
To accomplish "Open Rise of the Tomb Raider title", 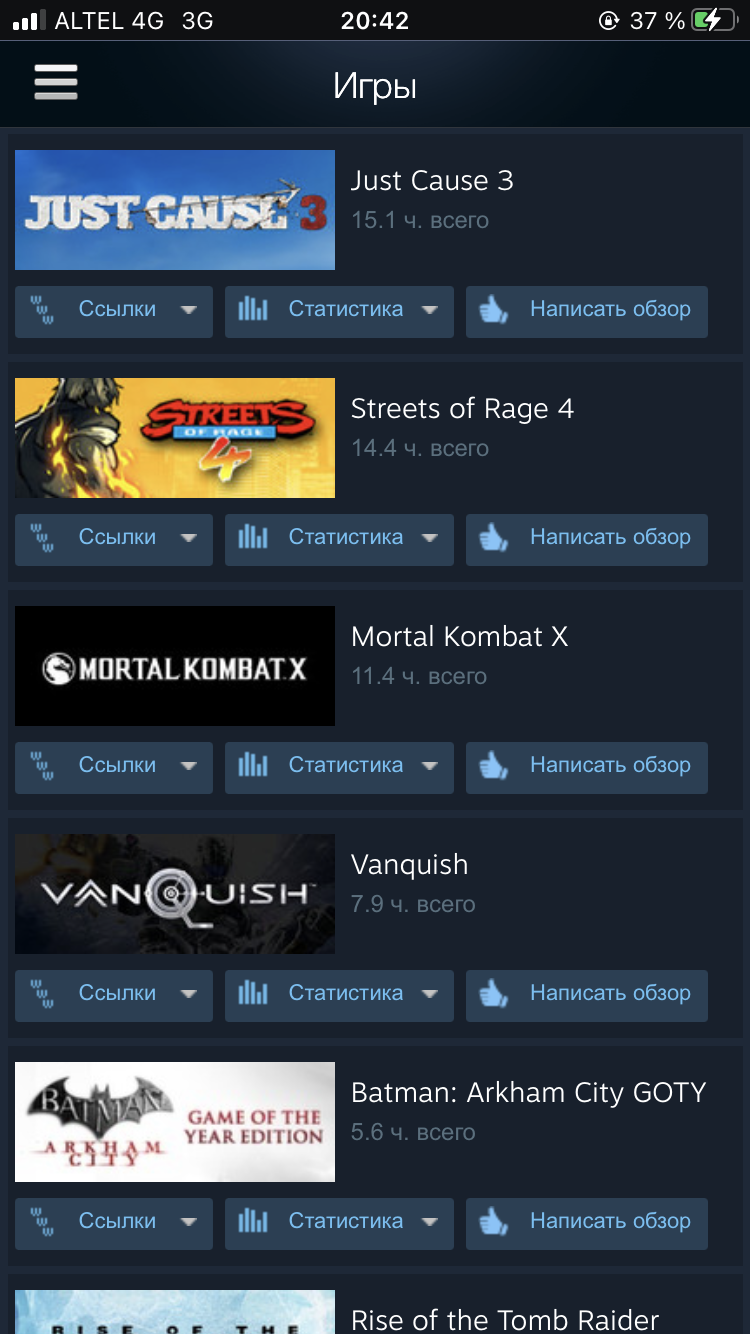I will tap(505, 1319).
